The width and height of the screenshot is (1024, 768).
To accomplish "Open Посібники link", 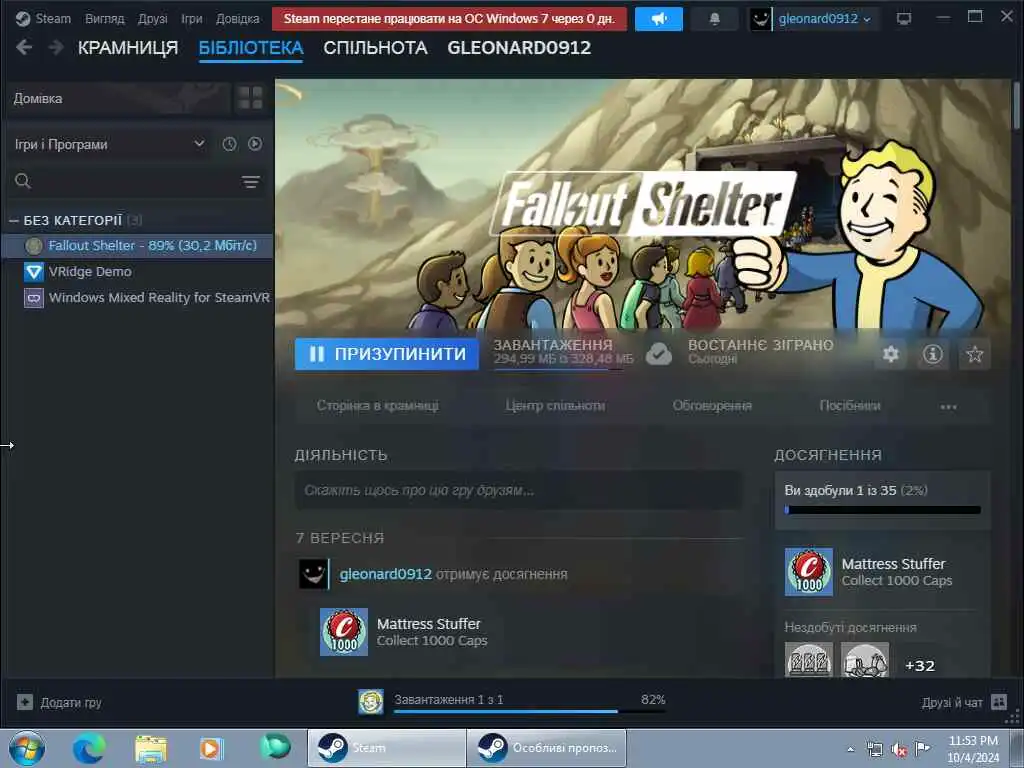I will [850, 406].
